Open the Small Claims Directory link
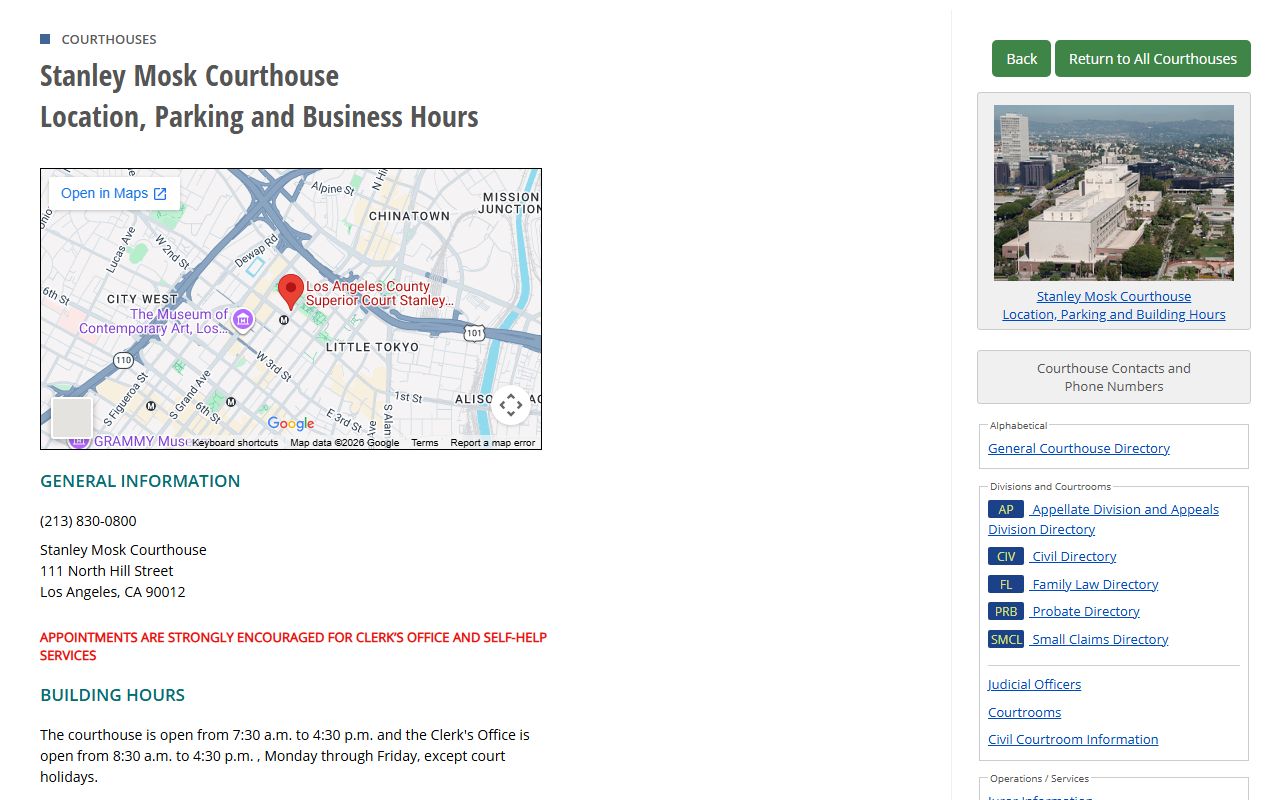The width and height of the screenshot is (1280, 800). (x=1100, y=639)
